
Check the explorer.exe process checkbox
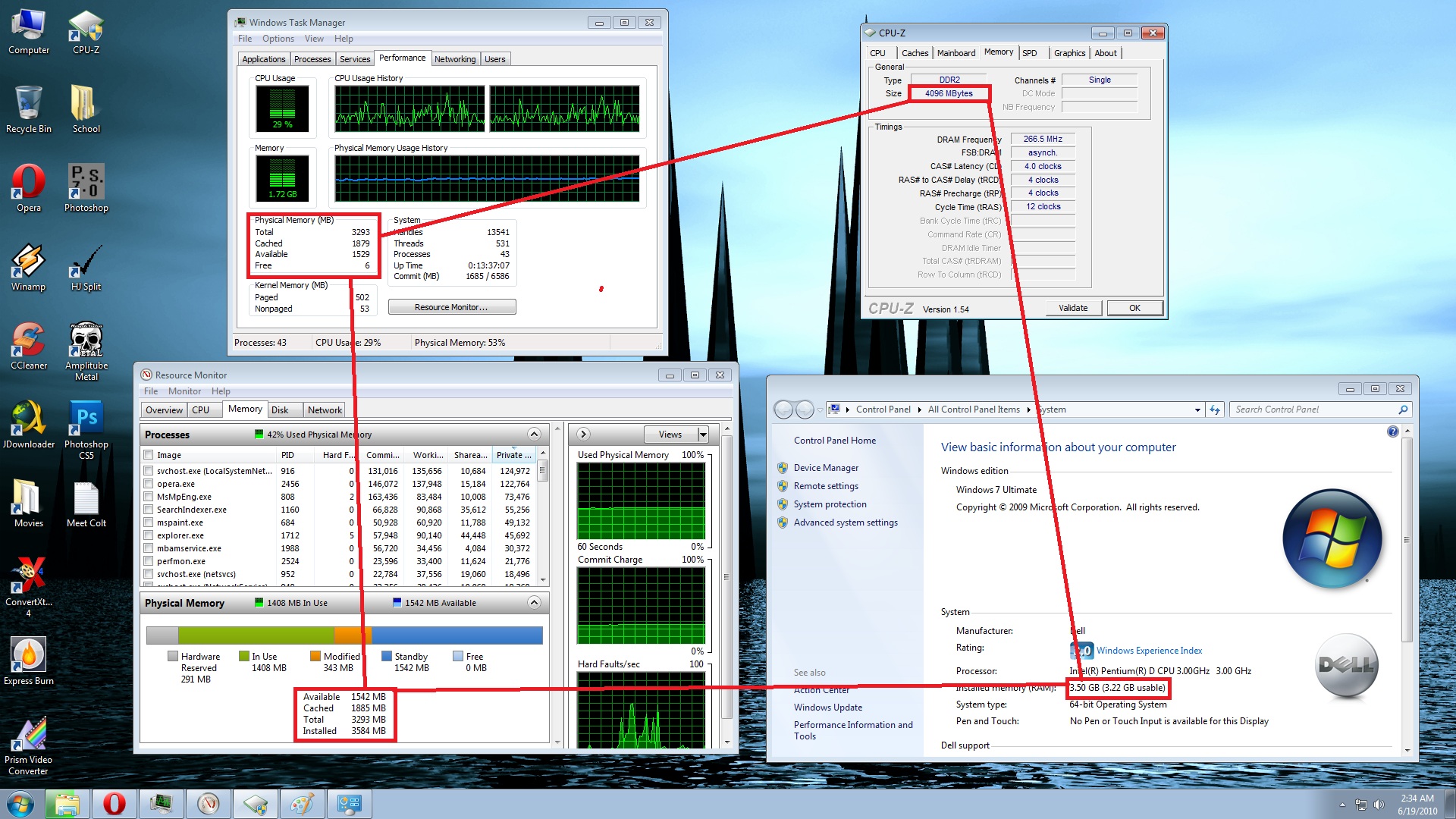click(x=149, y=535)
